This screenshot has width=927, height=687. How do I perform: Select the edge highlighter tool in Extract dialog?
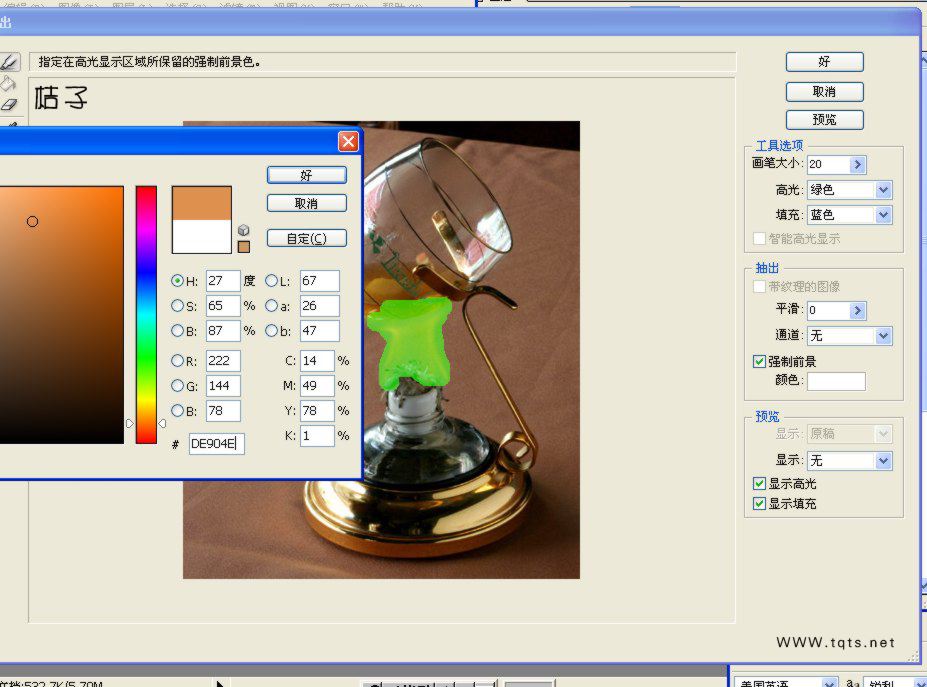click(9, 61)
